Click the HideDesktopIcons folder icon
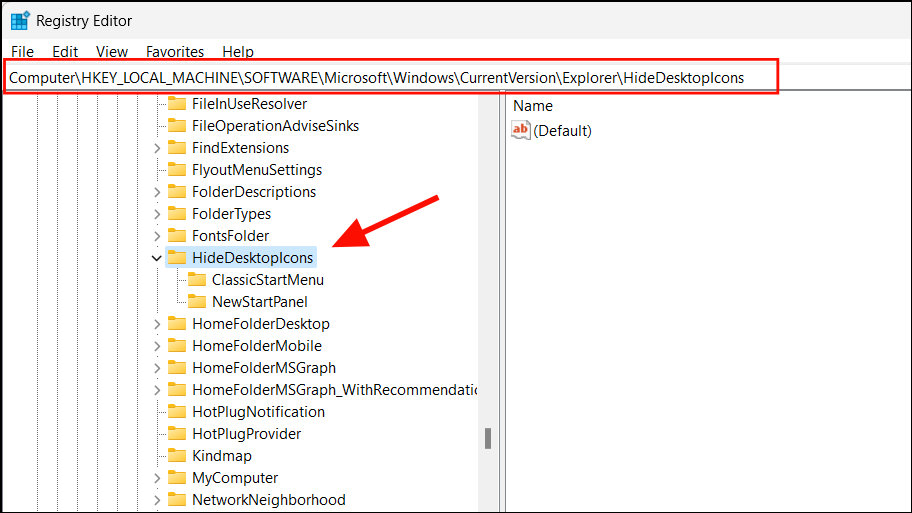 pos(177,258)
